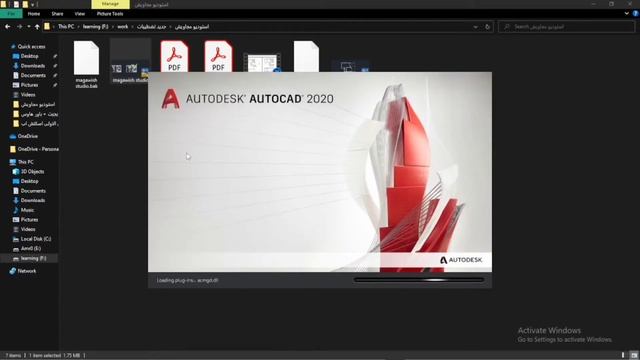Go up one folder level
The image size is (640, 360).
pos(37,27)
